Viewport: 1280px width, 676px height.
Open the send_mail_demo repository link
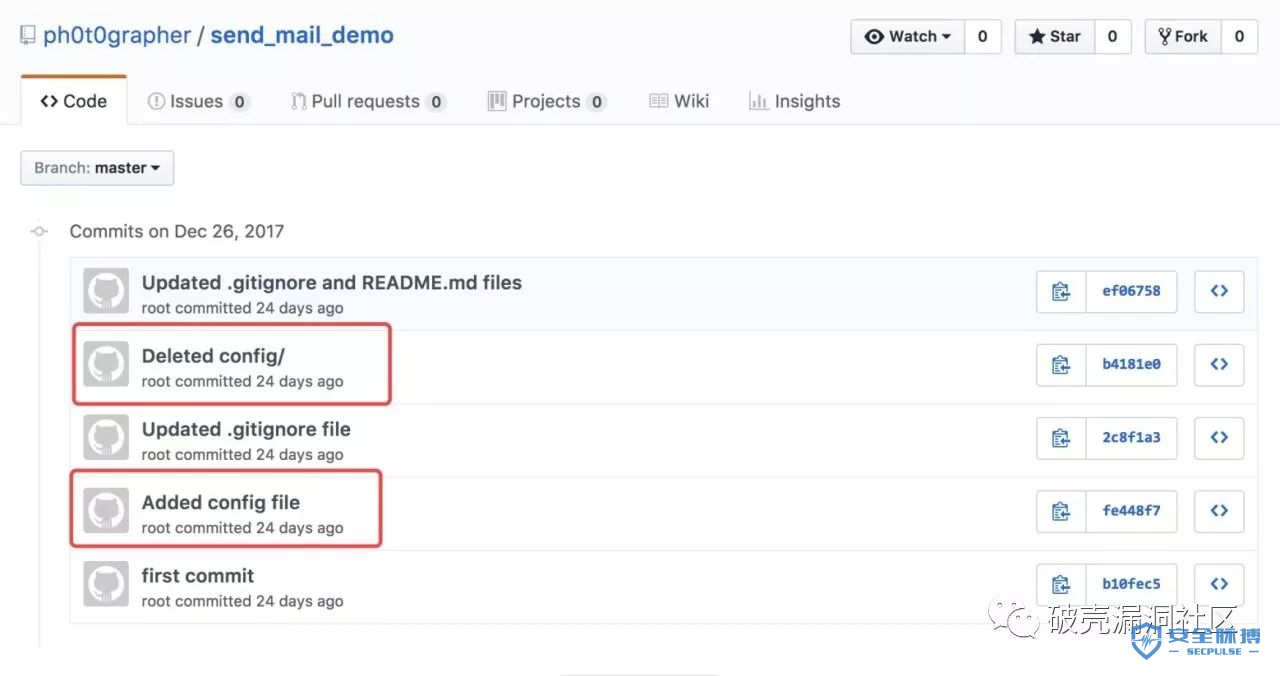point(302,36)
